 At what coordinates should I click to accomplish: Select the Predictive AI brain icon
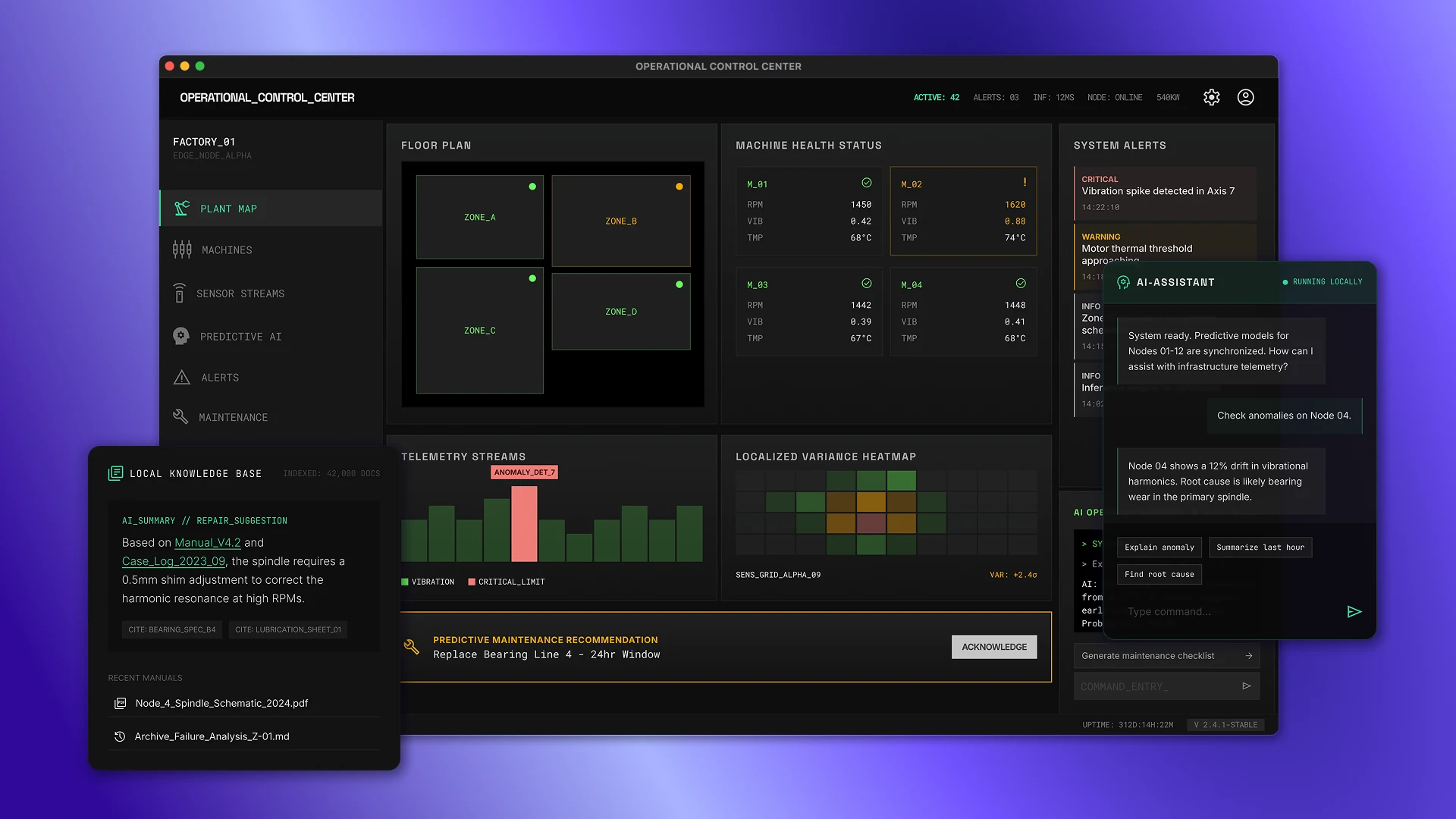tap(180, 336)
